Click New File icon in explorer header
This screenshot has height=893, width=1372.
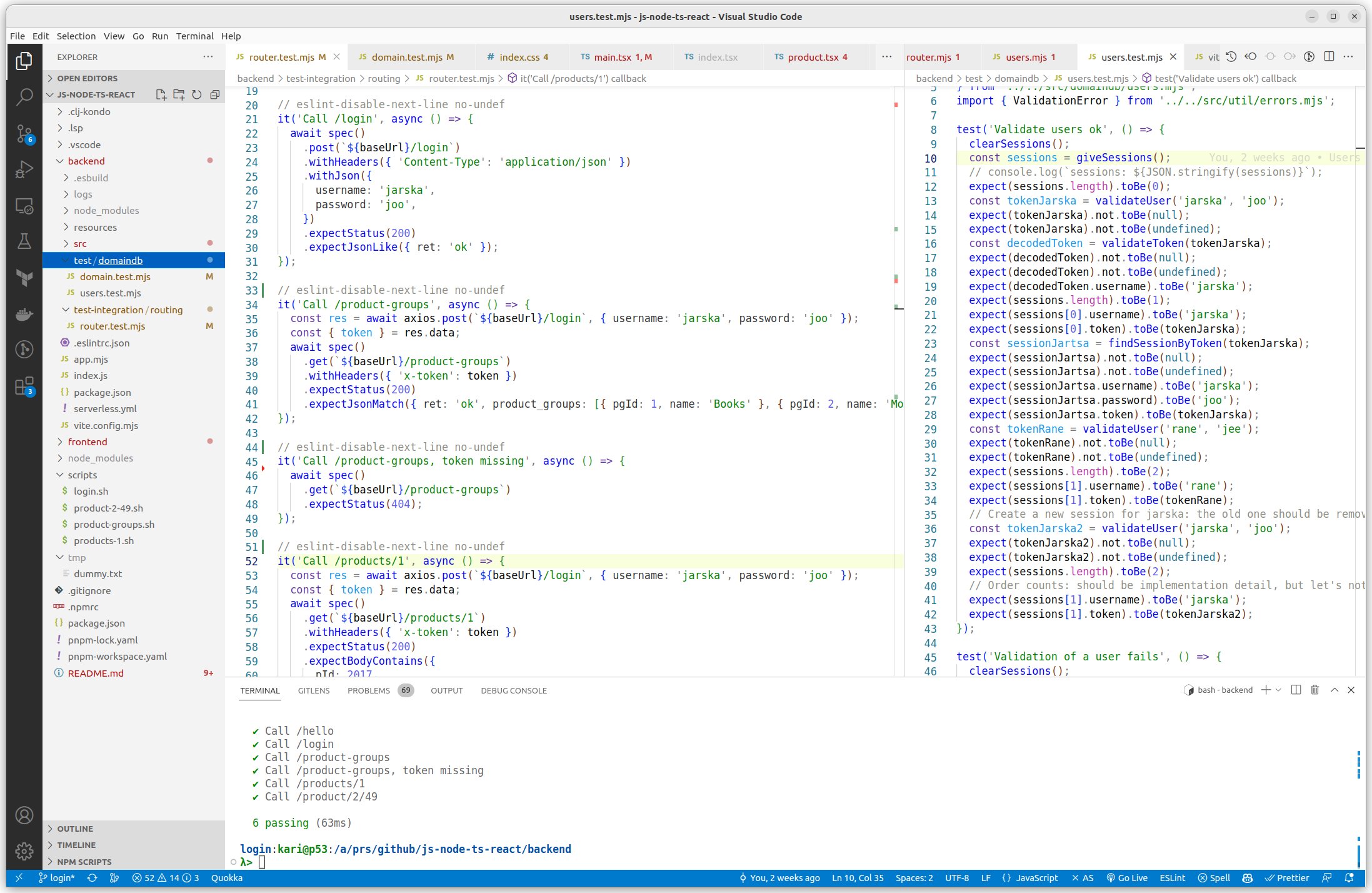click(x=161, y=94)
